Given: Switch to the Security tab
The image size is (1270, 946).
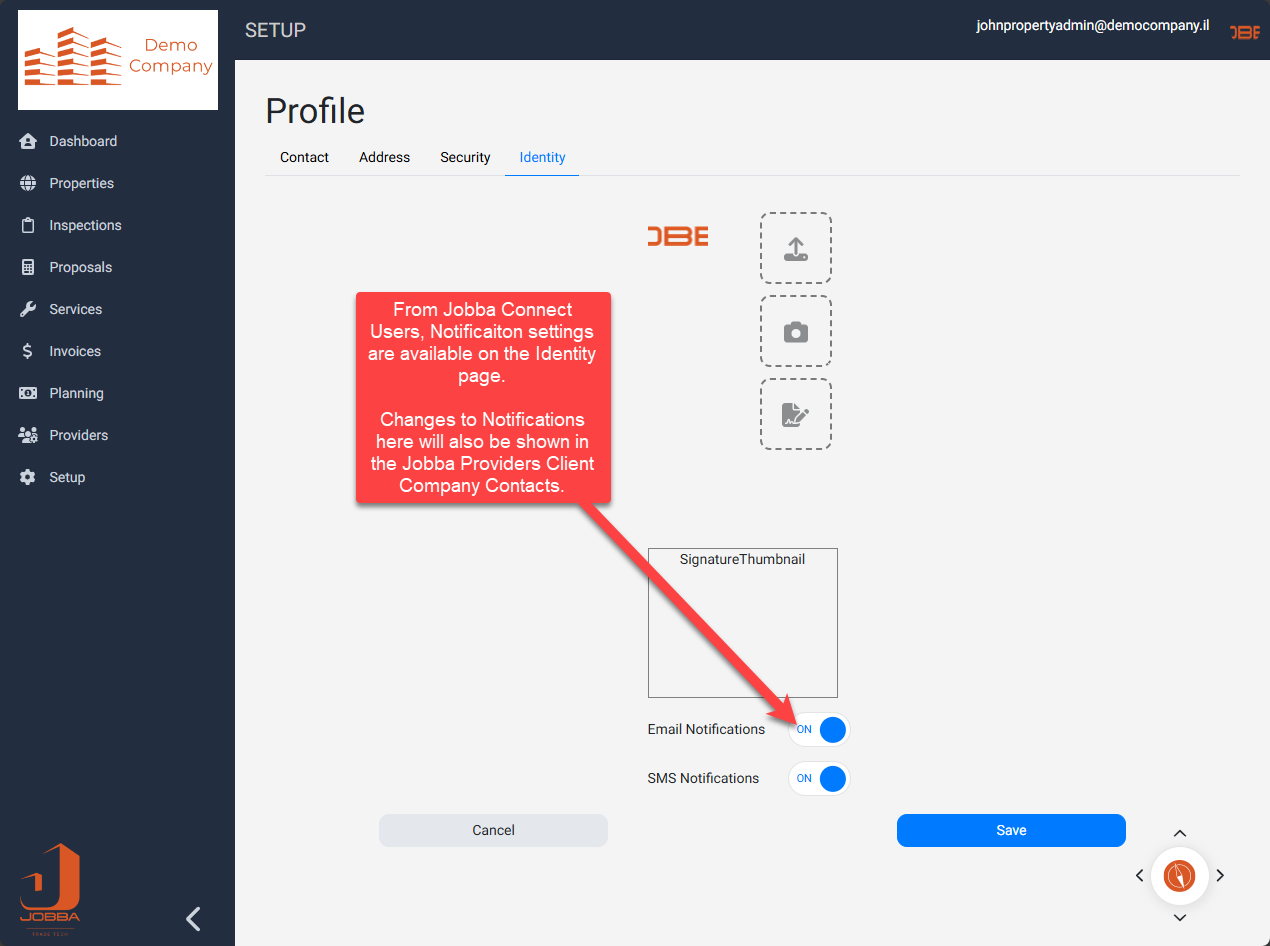Looking at the screenshot, I should (x=465, y=157).
